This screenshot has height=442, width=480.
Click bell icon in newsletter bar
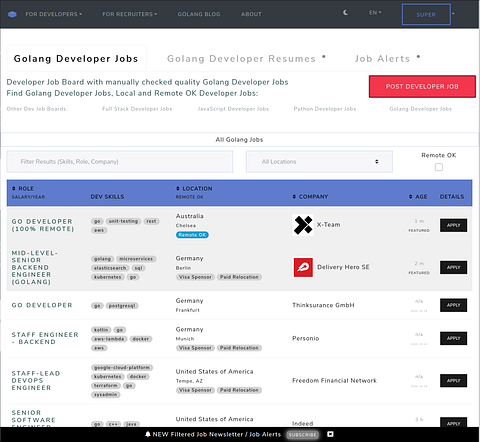click(148, 434)
